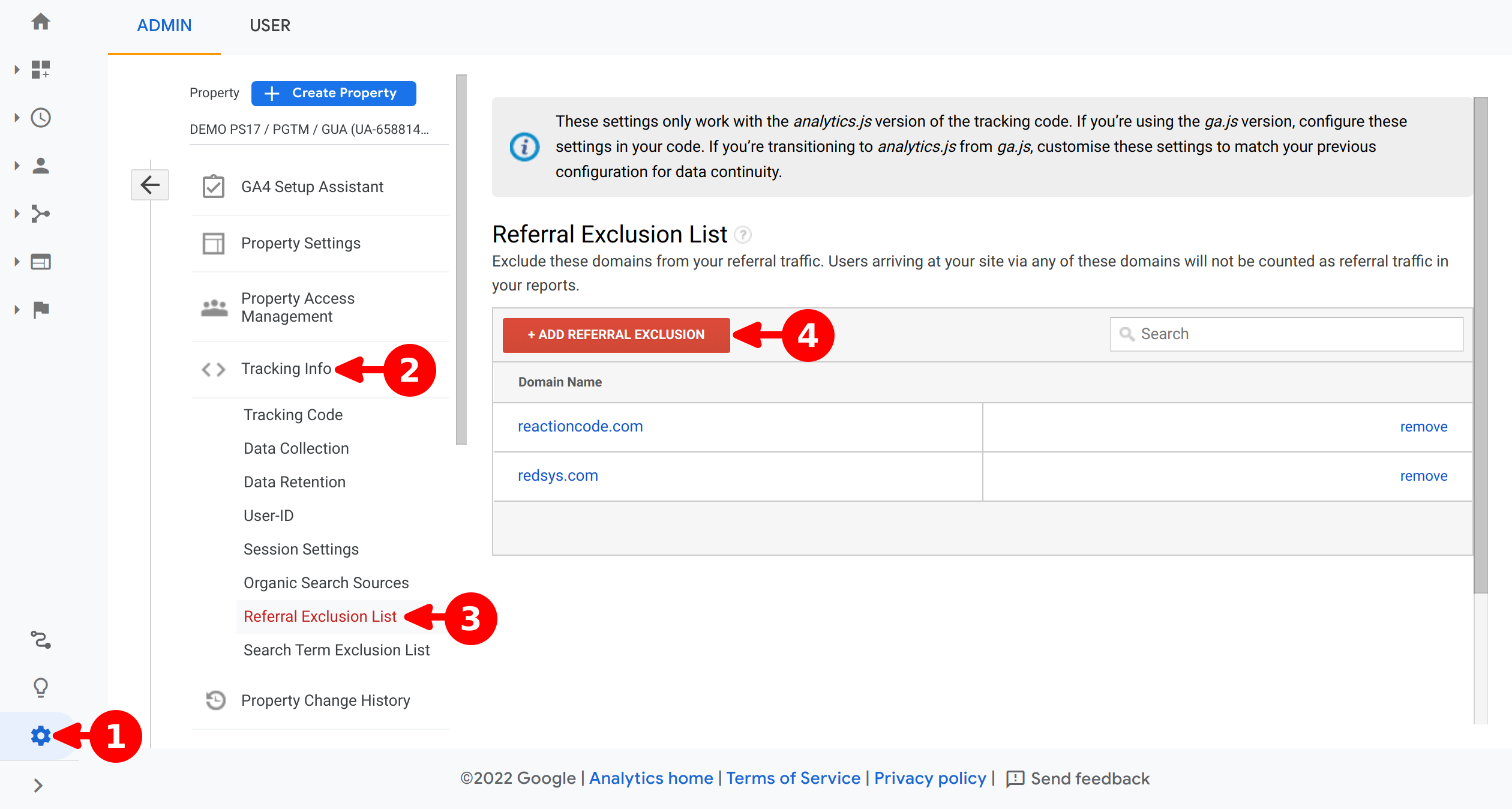Open the Realtime clock icon
1512x809 pixels.
pyautogui.click(x=40, y=118)
